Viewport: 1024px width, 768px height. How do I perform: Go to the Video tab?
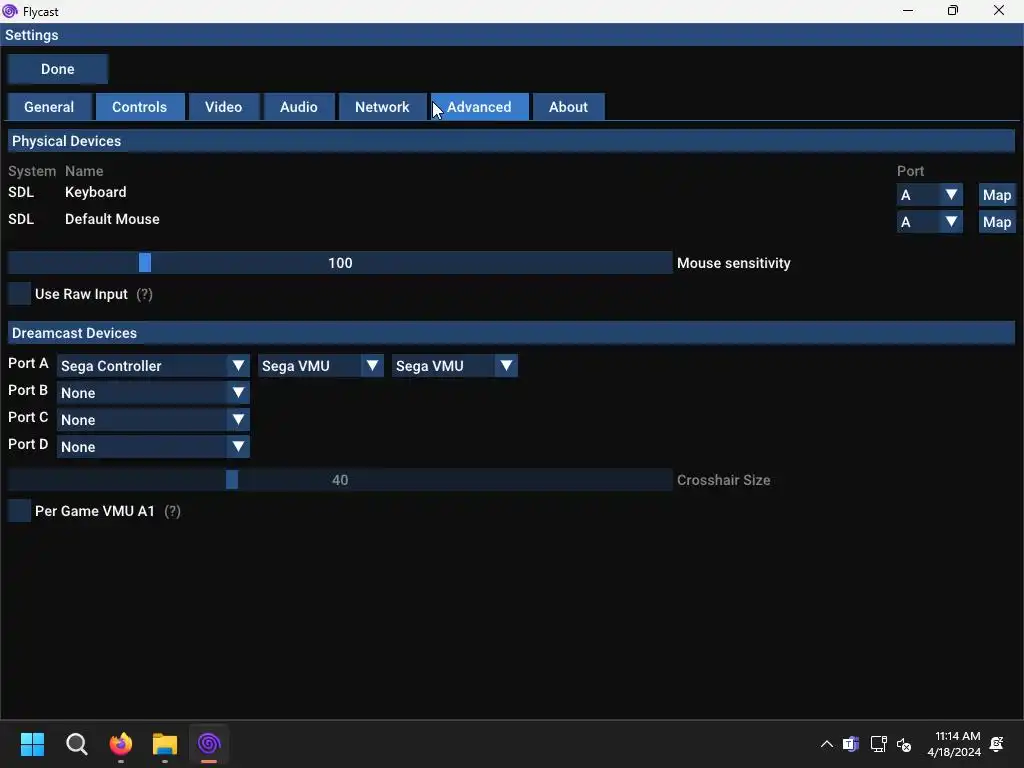[223, 107]
